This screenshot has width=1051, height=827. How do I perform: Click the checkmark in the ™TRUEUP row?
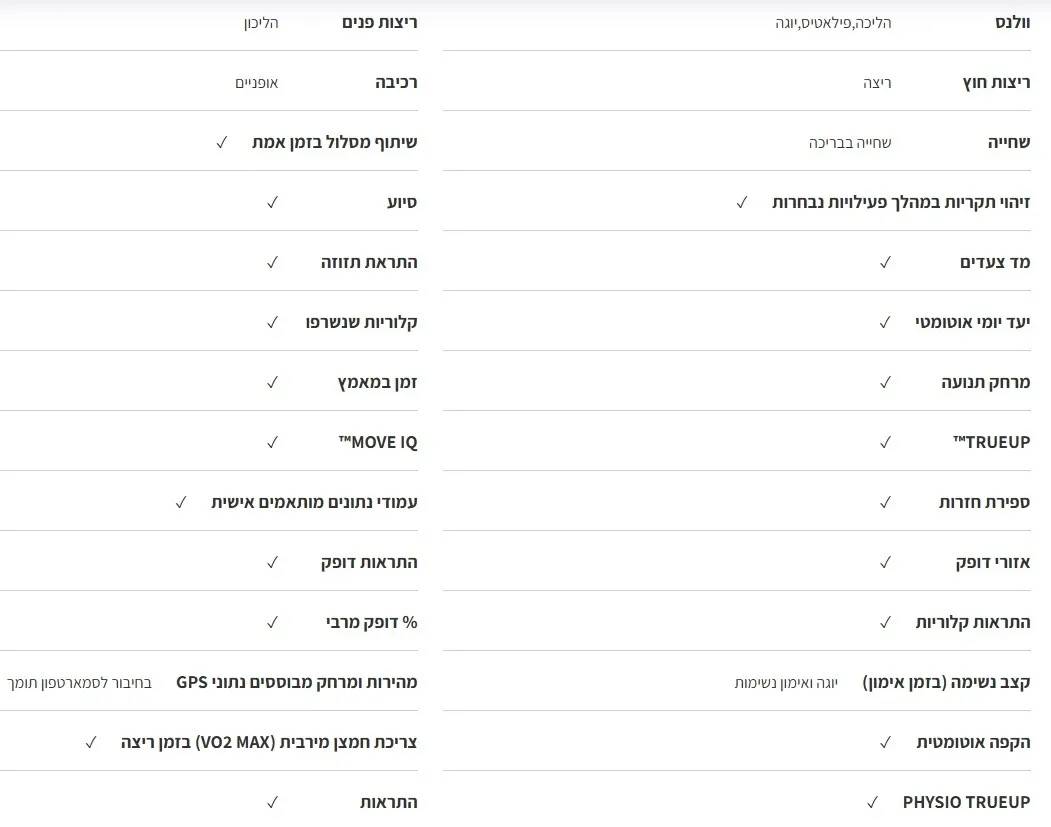[x=885, y=442]
